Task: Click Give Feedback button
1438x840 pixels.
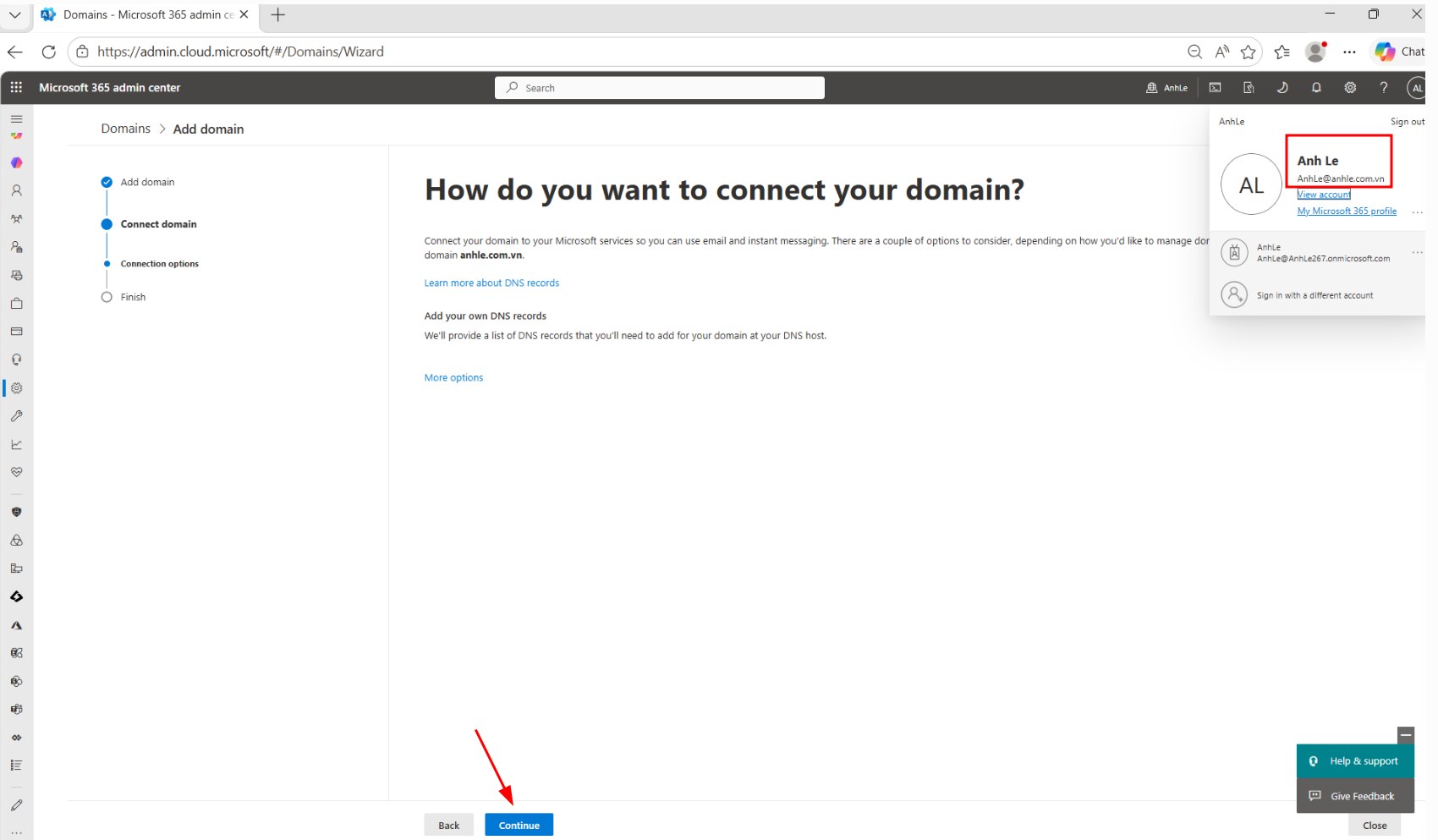Action: 1355,796
